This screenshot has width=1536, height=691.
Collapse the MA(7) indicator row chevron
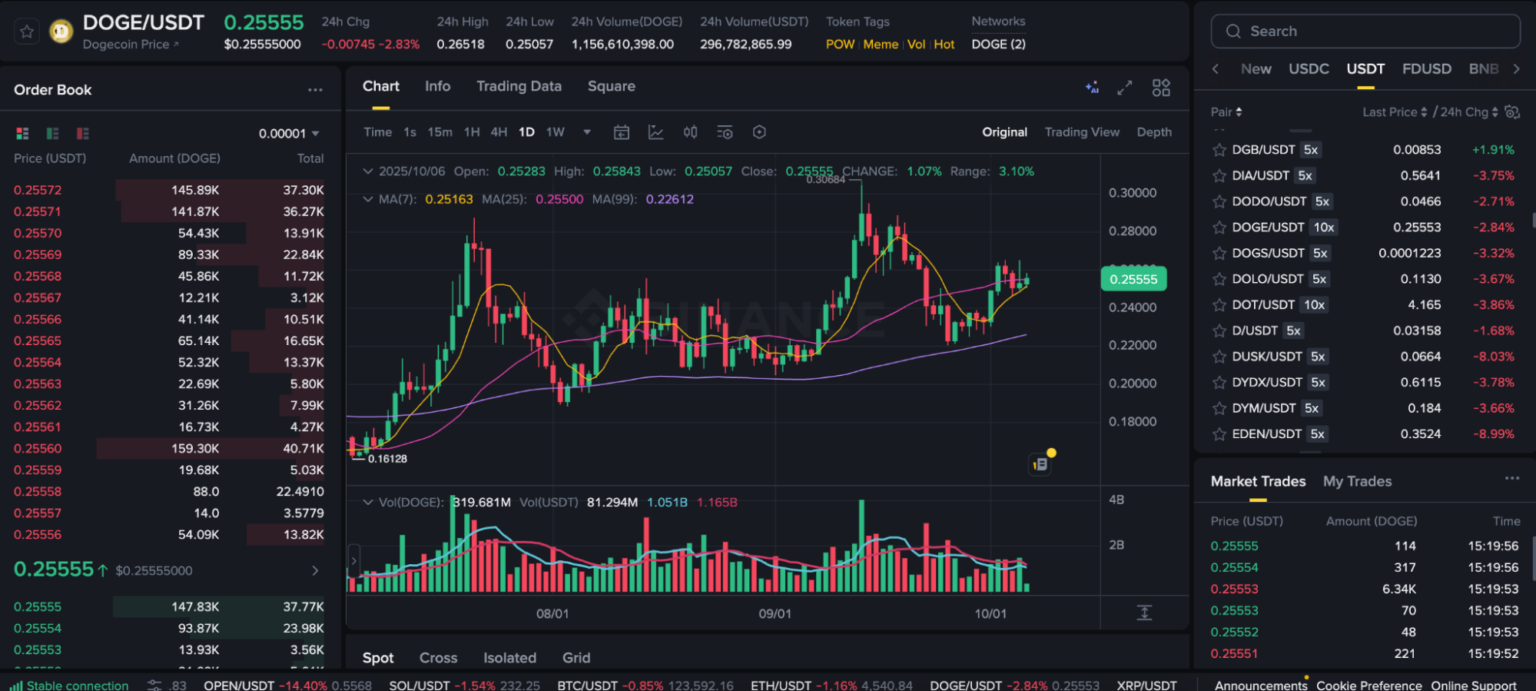pyautogui.click(x=367, y=199)
